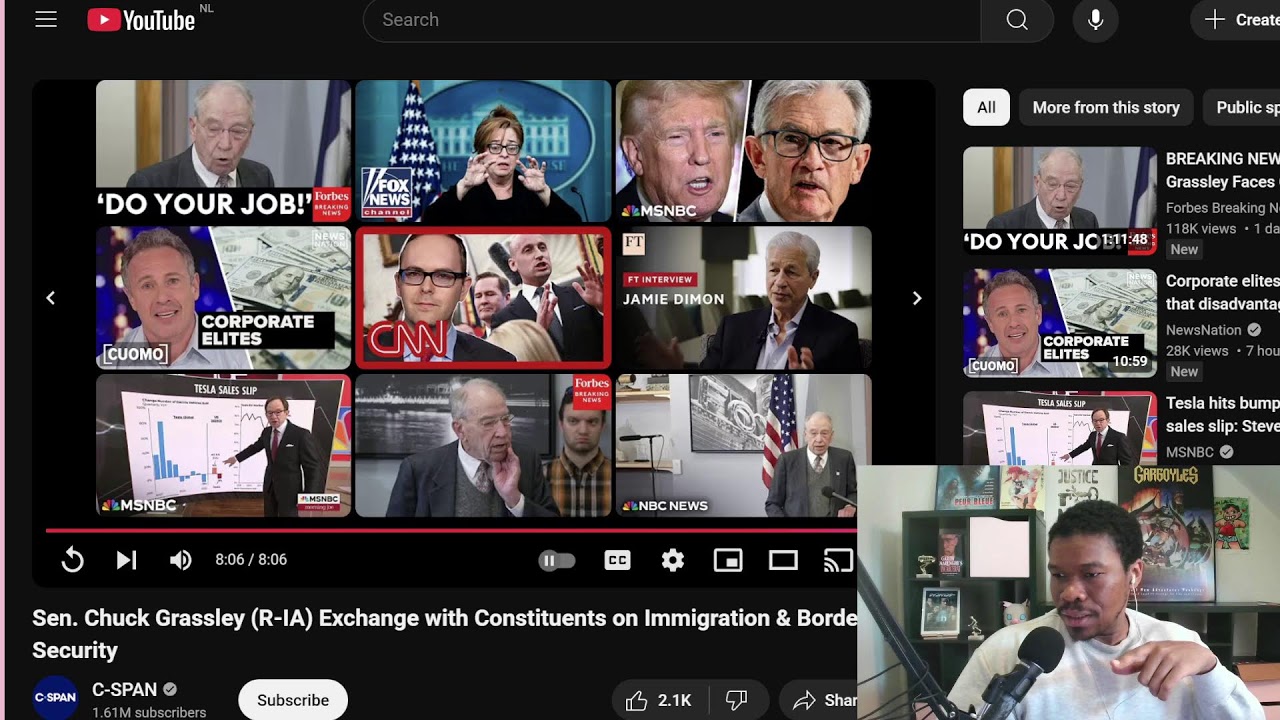Open the MSNBC Trump and Powell suggestion
Screen dimensions: 1280x720
(743, 151)
